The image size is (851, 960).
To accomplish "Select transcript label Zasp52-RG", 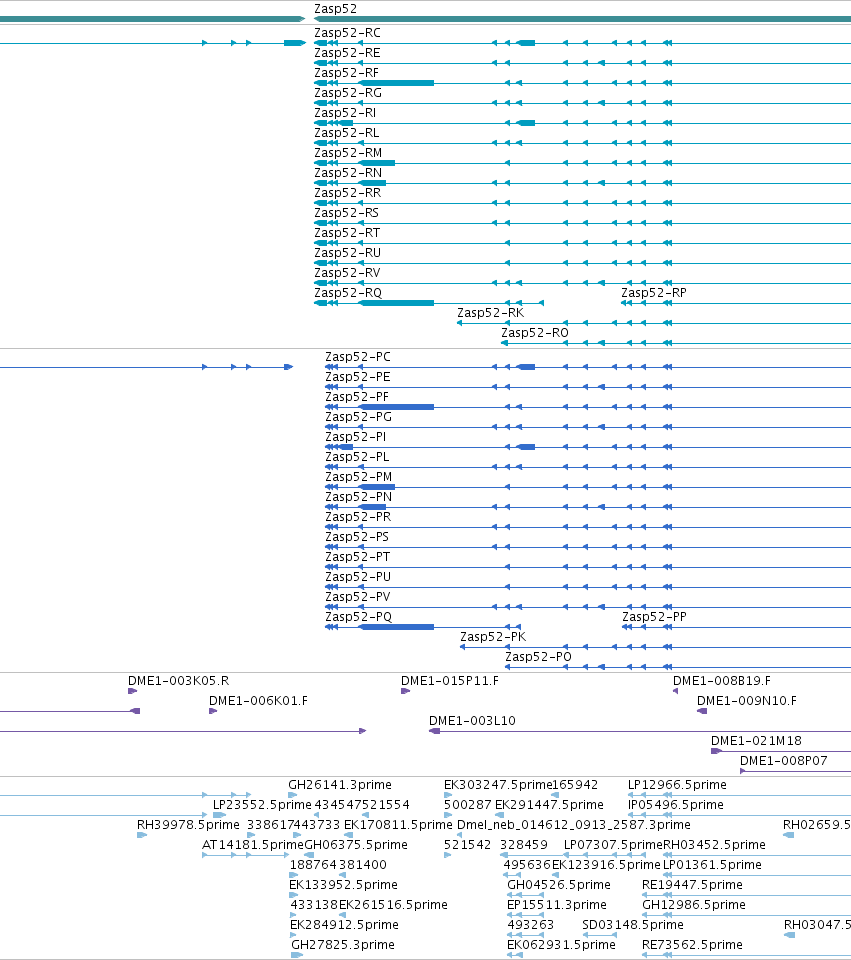I will (348, 93).
